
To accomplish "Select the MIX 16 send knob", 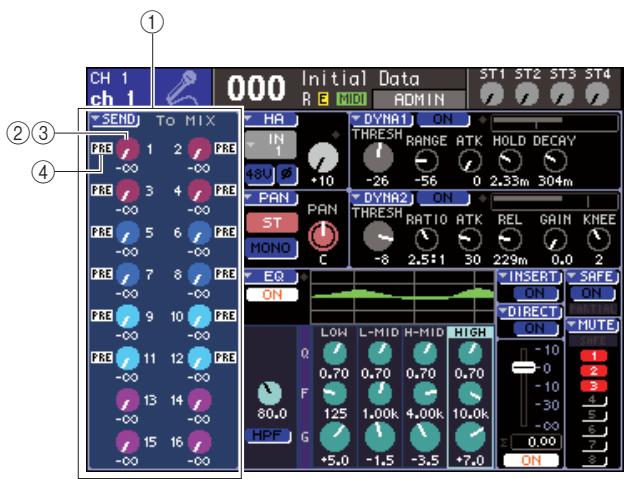I will [200, 443].
